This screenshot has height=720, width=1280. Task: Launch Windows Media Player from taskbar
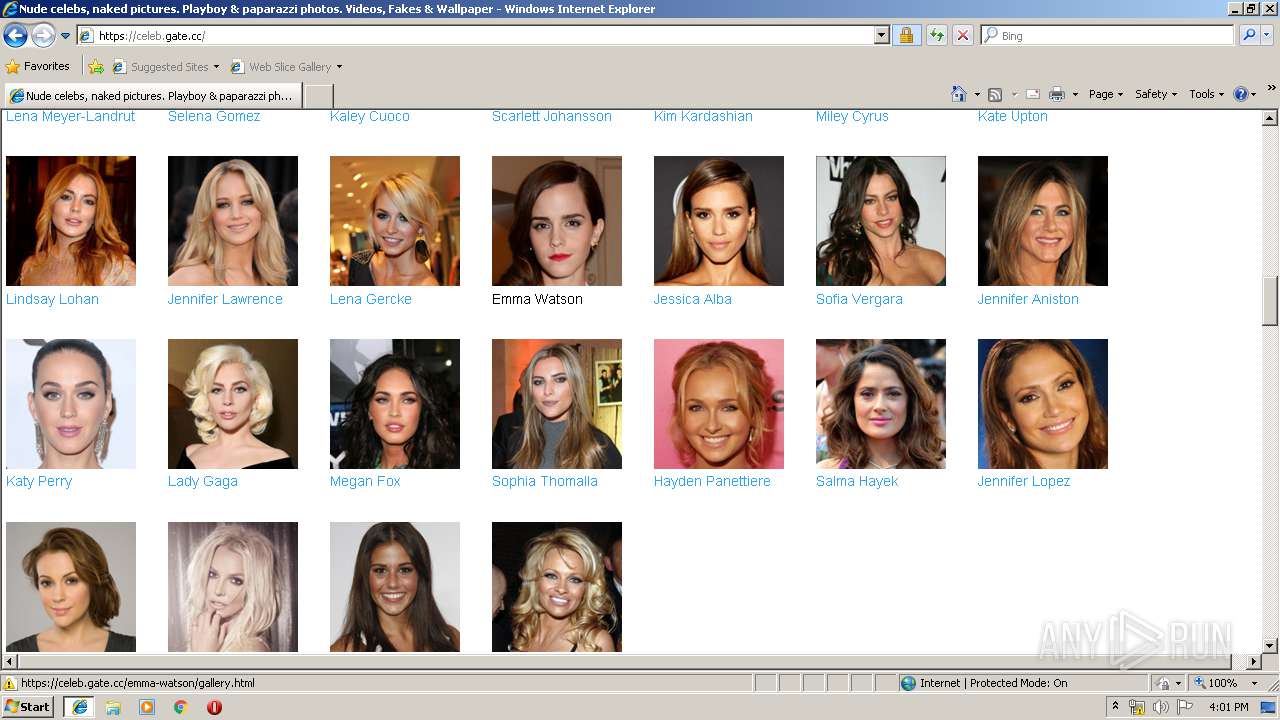pos(147,707)
